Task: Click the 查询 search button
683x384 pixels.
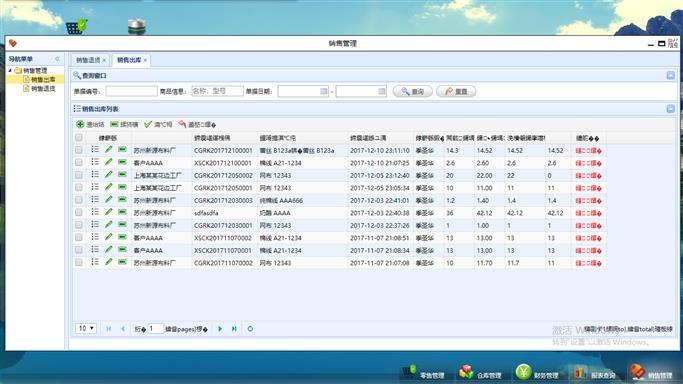Action: pyautogui.click(x=413, y=91)
